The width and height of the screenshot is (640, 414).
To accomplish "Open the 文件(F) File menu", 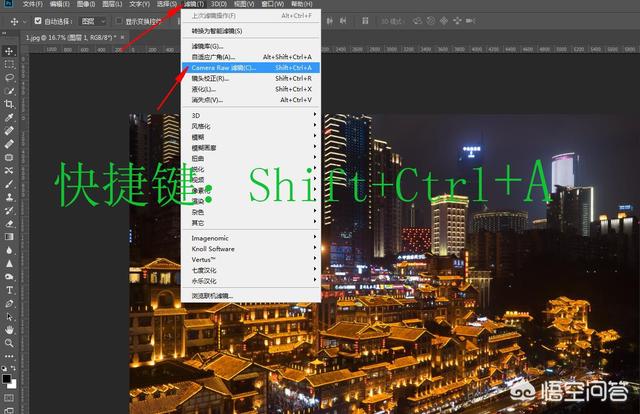I will tap(33, 4).
